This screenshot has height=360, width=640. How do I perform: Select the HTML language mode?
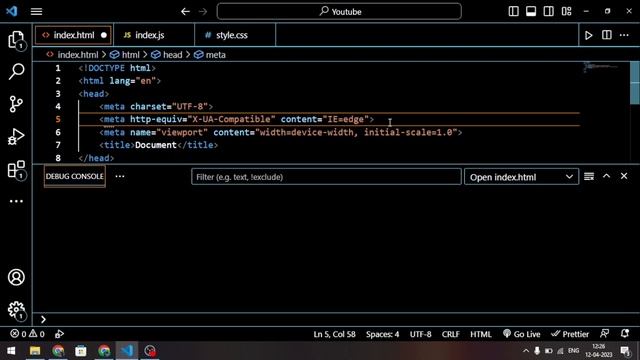[481, 334]
